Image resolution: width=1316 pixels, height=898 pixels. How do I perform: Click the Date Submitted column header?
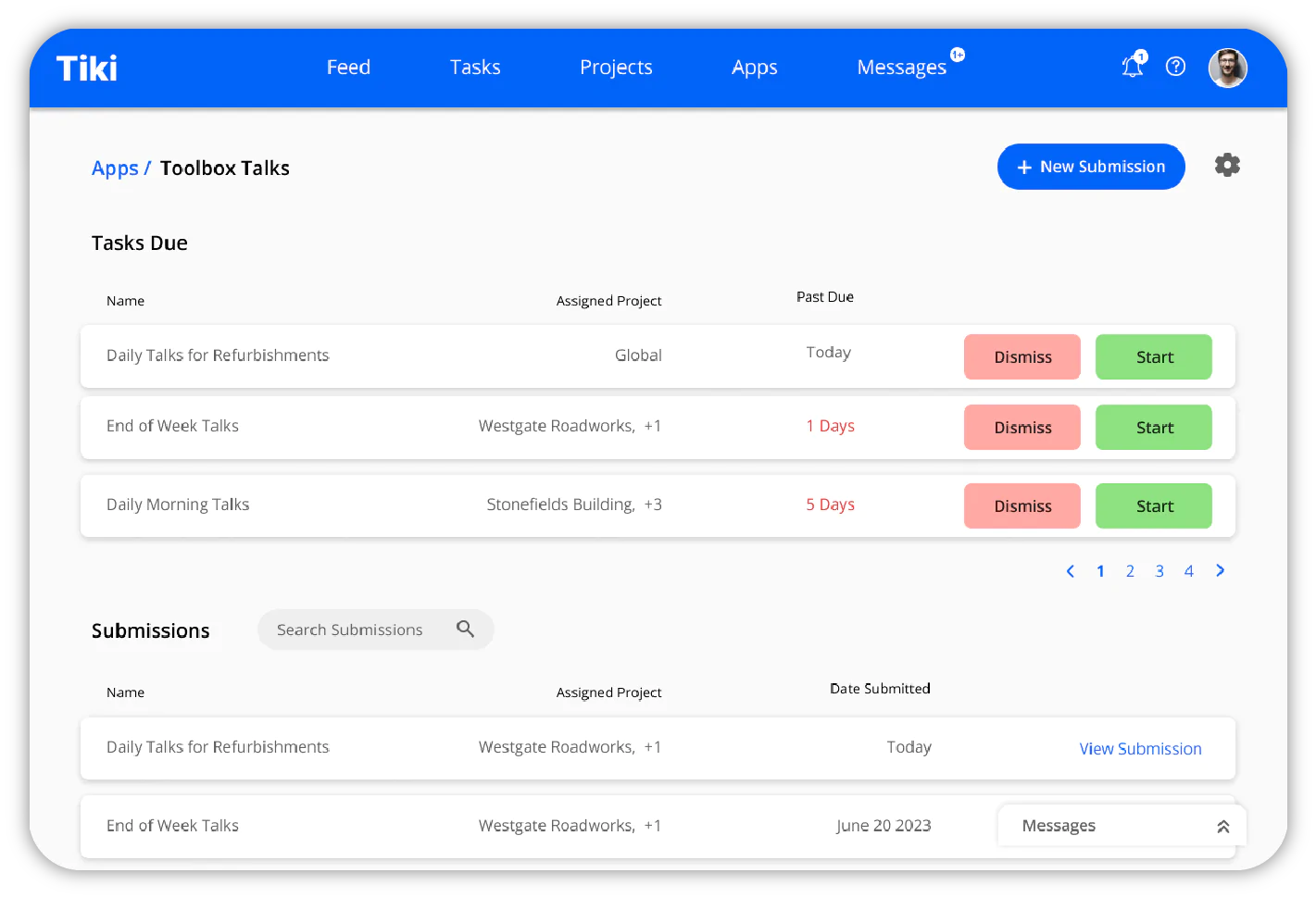[x=880, y=689]
